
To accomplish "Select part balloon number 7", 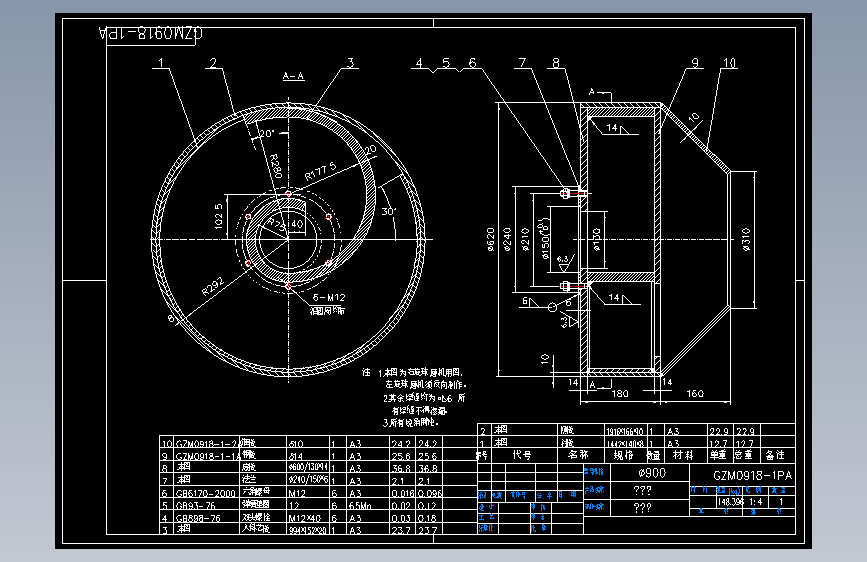I will tap(523, 63).
